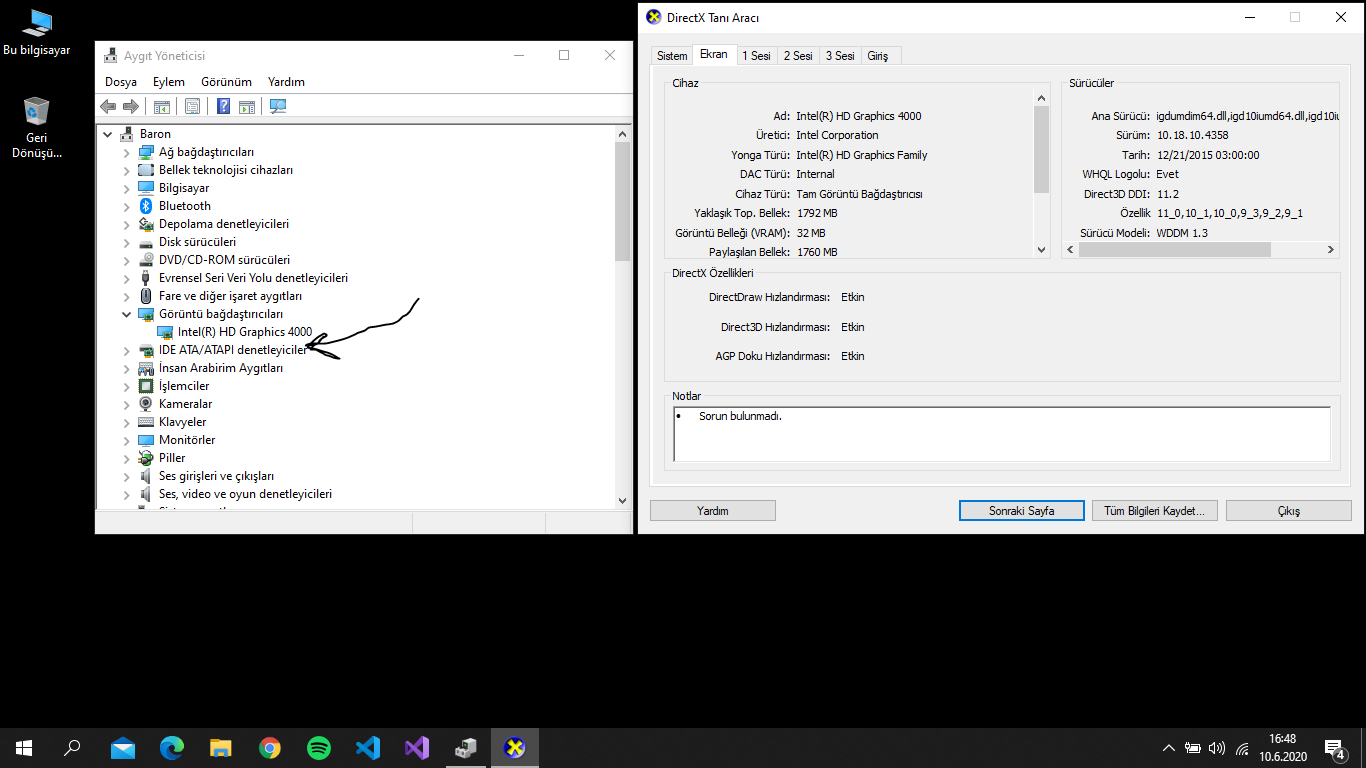
Task: Expand the Ağ bağdaştırıcıları node
Action: 126,152
